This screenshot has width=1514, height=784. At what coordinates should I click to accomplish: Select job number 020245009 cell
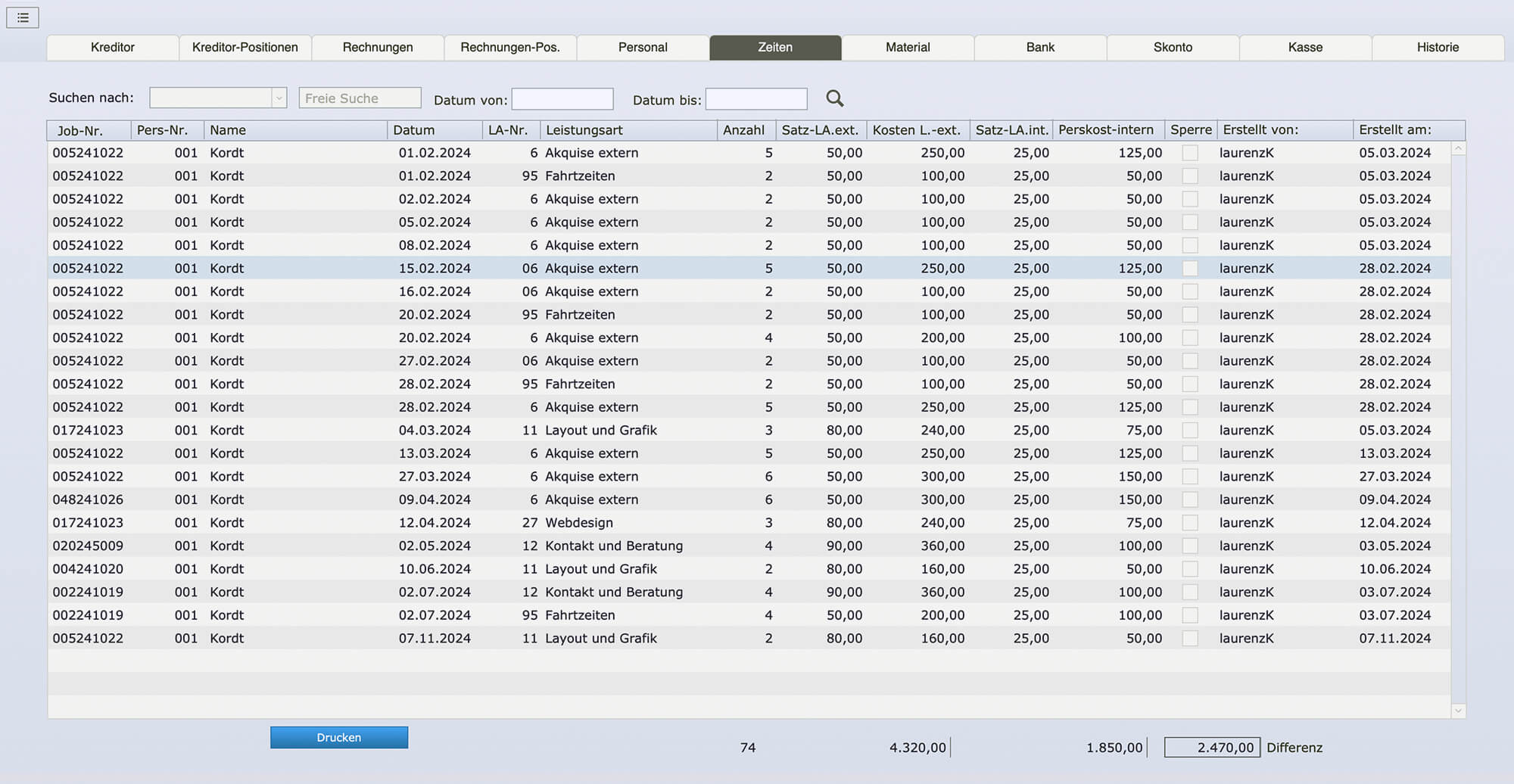[x=88, y=546]
